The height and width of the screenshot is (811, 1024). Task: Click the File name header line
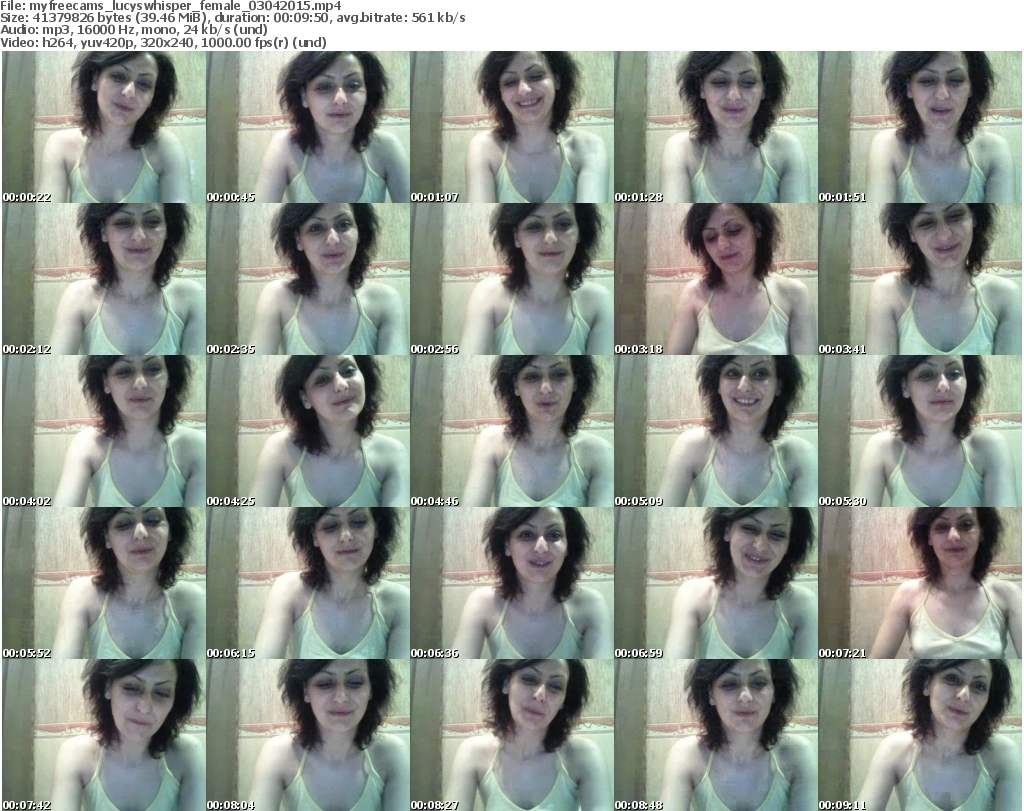click(171, 6)
